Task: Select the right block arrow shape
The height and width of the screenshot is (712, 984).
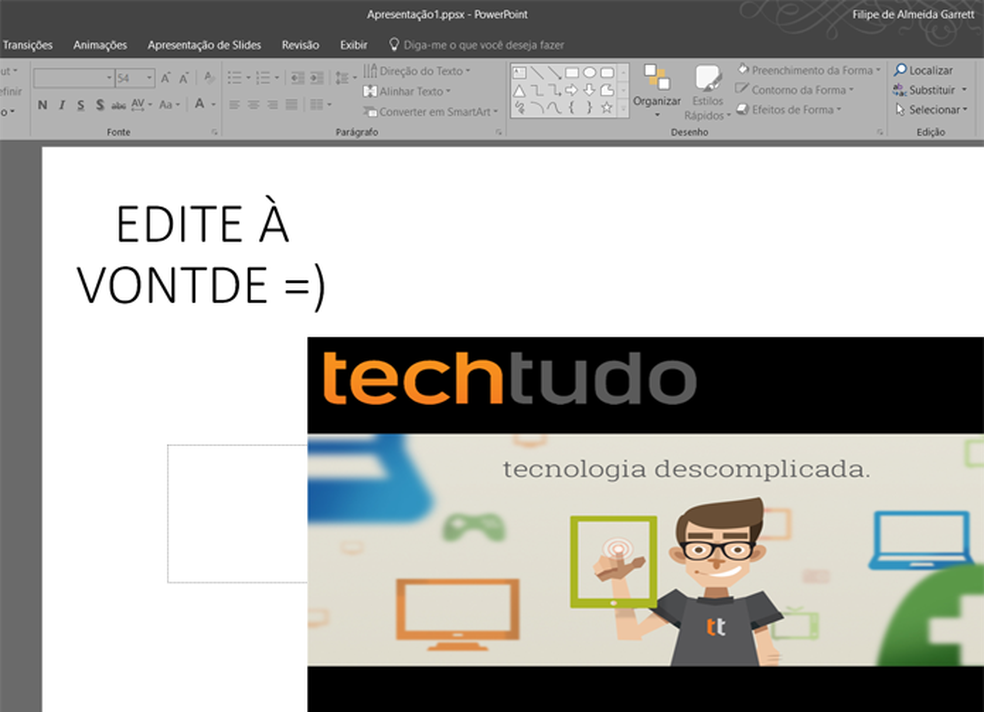Action: click(572, 90)
